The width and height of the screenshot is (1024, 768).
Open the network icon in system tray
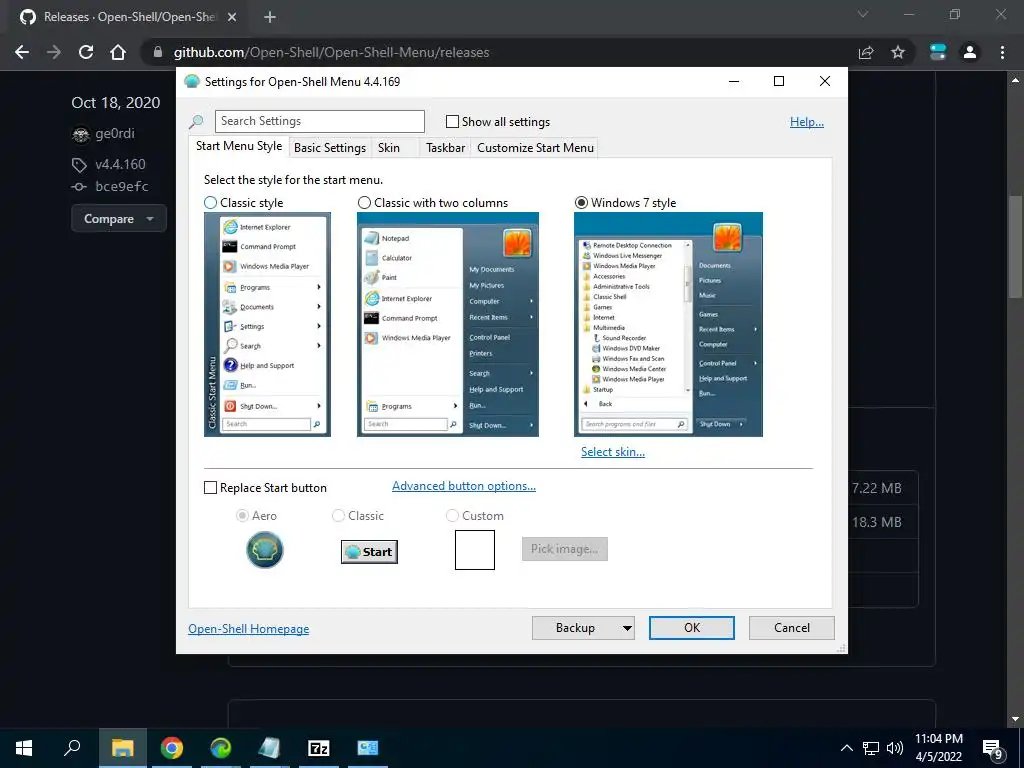tap(871, 748)
